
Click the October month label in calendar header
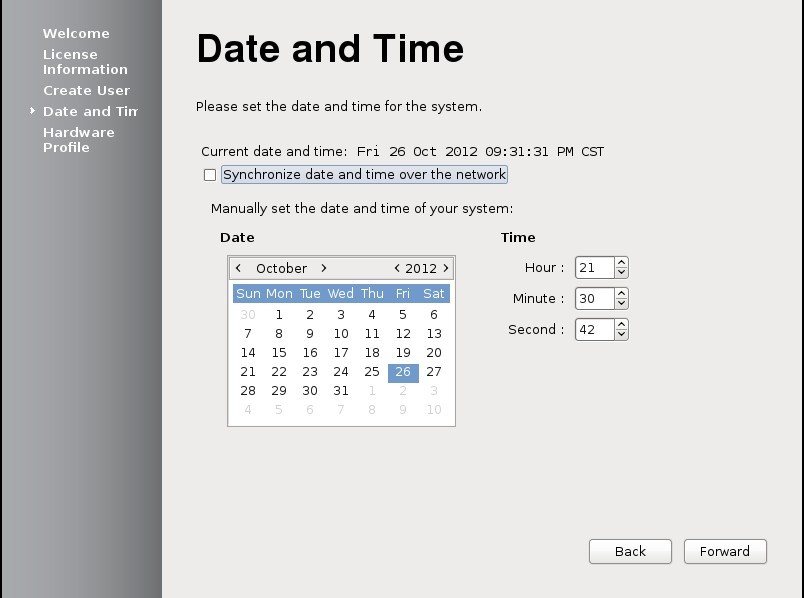(282, 268)
